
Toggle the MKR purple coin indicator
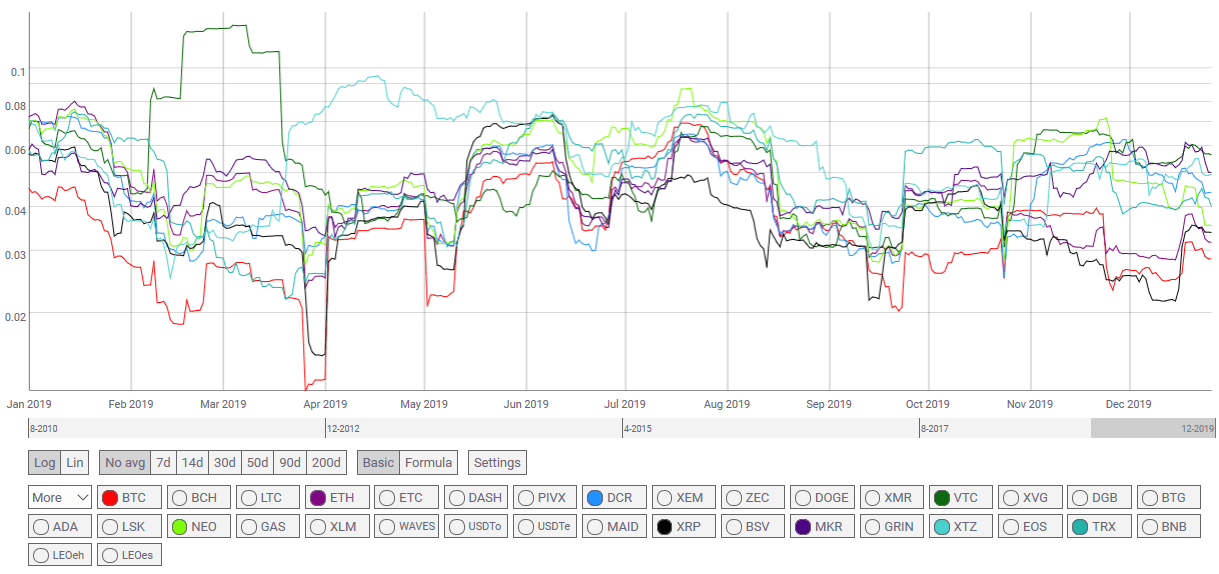(x=803, y=526)
